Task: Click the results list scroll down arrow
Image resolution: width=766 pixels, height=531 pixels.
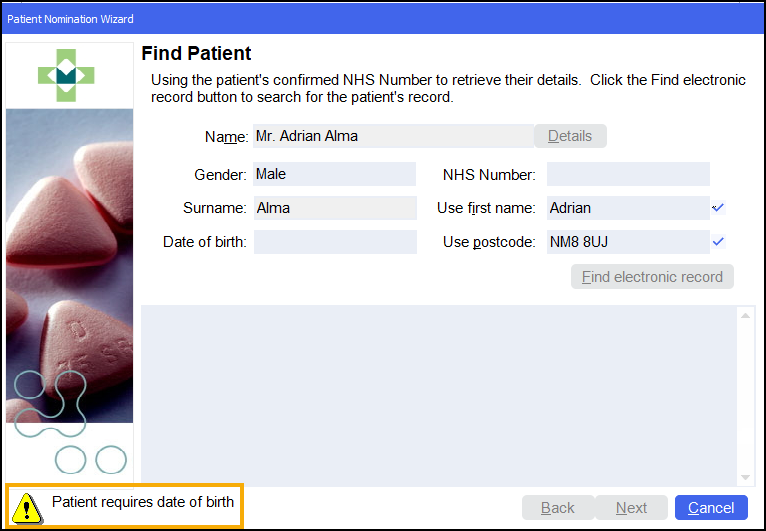Action: pyautogui.click(x=745, y=477)
